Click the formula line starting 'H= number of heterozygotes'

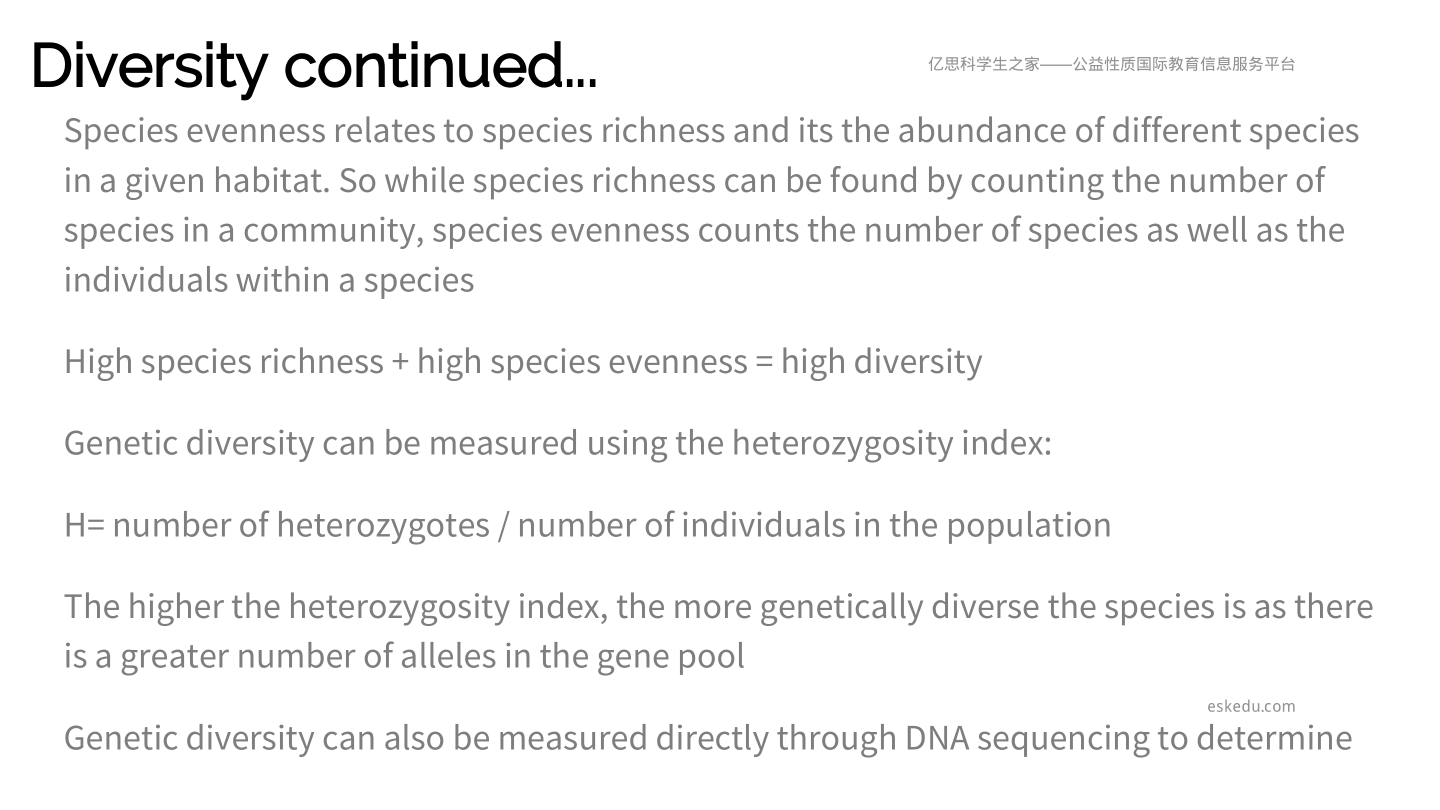coord(588,524)
